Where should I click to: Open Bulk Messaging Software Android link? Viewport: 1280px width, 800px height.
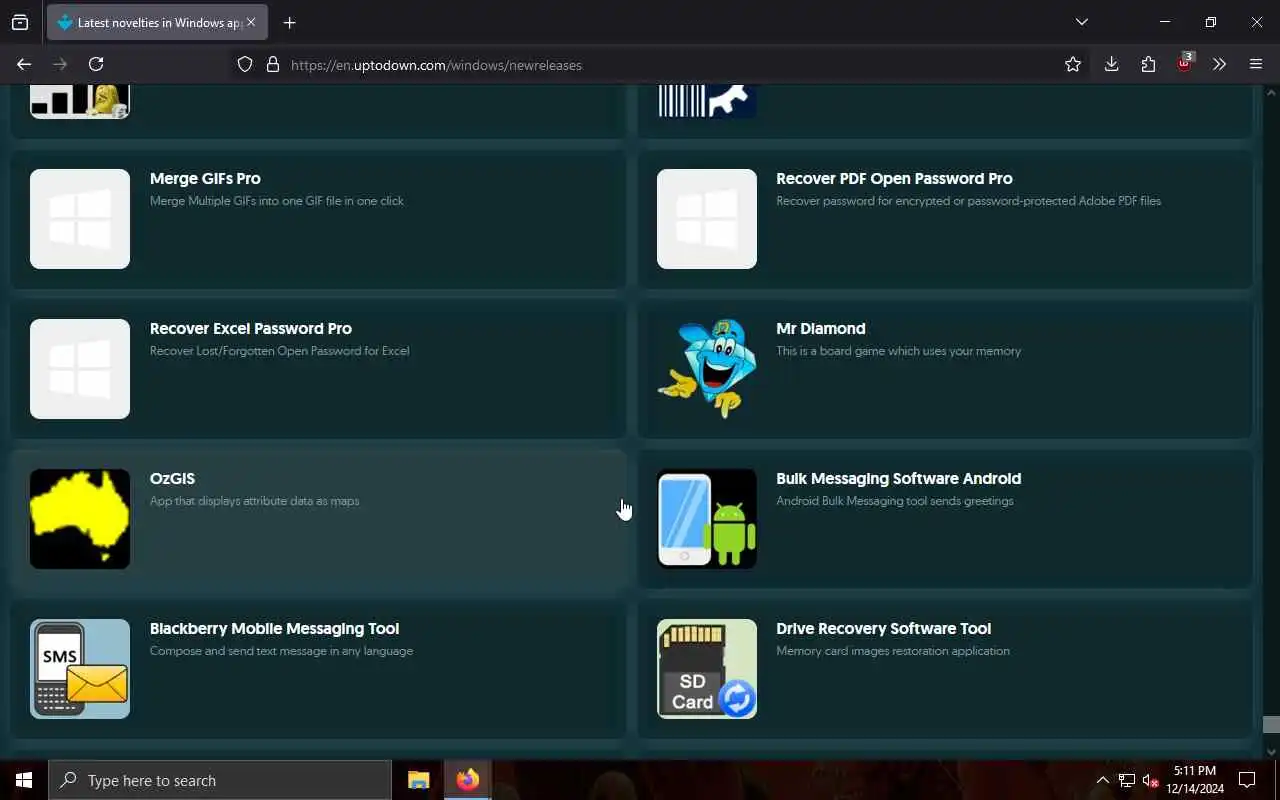898,478
